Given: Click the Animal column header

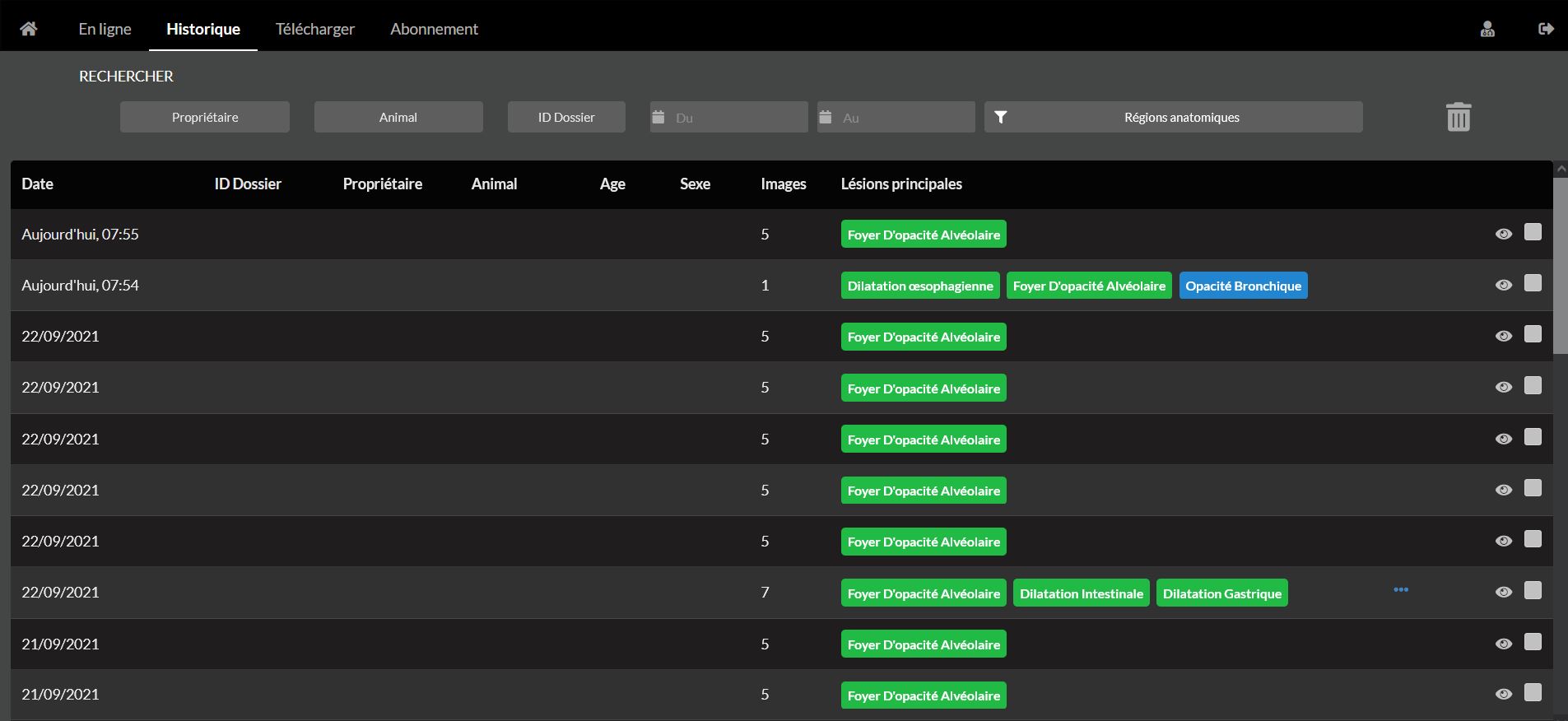Looking at the screenshot, I should point(494,184).
